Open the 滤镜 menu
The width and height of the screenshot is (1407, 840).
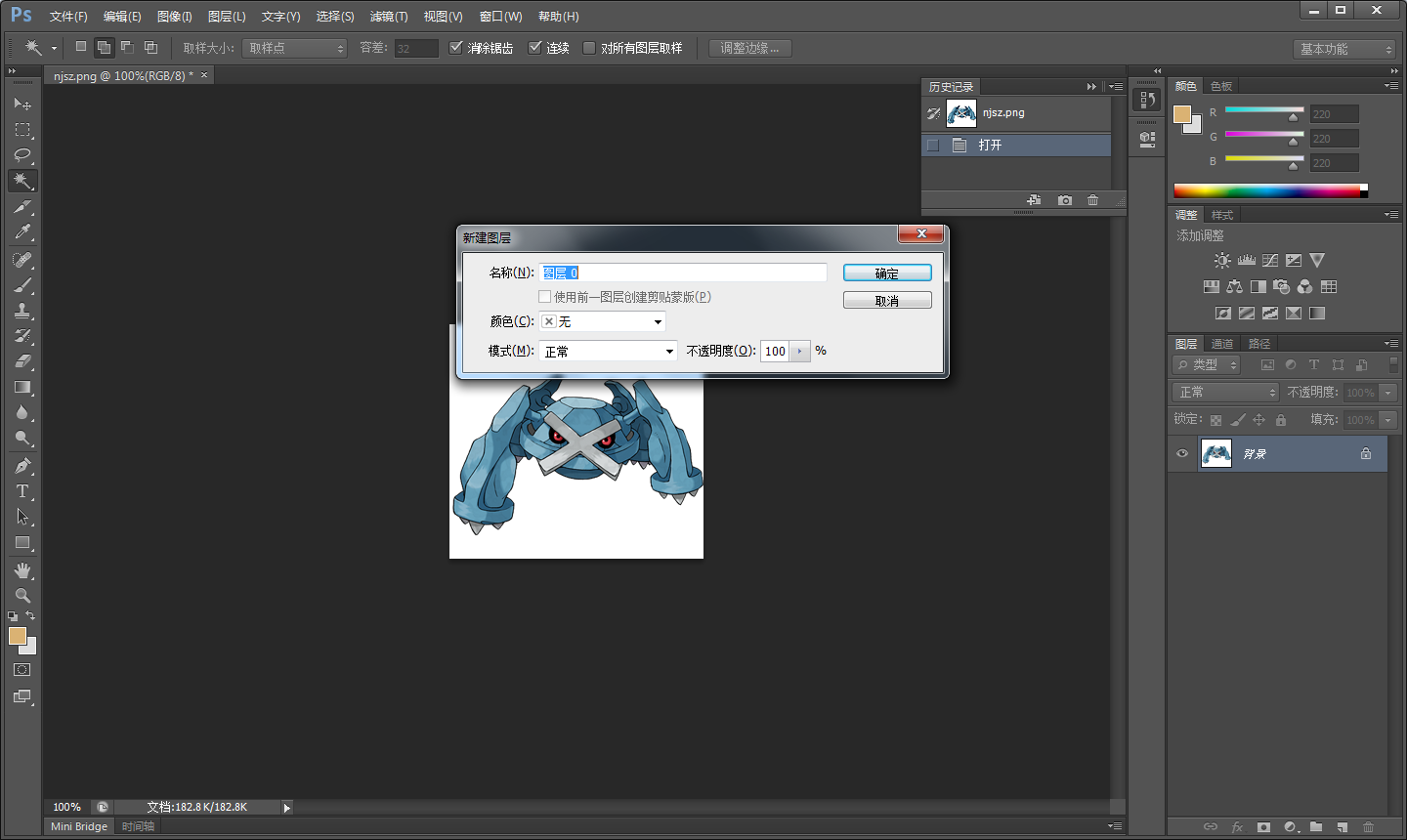tap(388, 17)
